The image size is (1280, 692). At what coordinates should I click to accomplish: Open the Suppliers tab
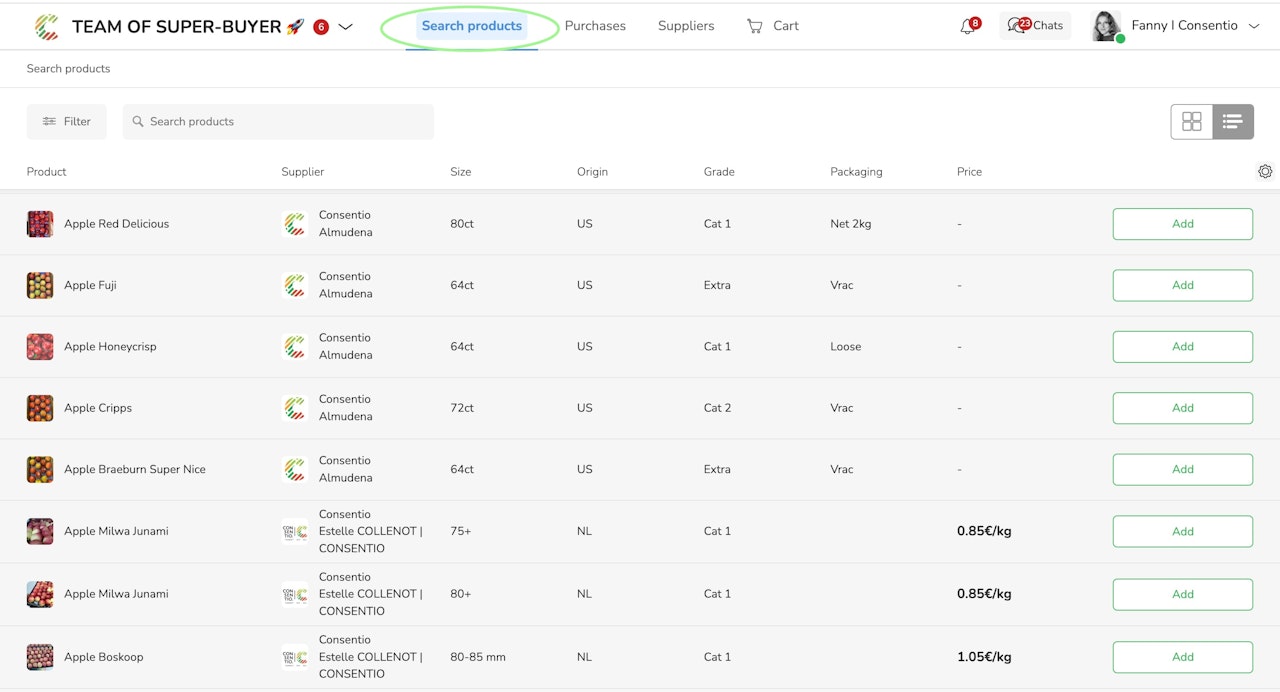coord(686,26)
